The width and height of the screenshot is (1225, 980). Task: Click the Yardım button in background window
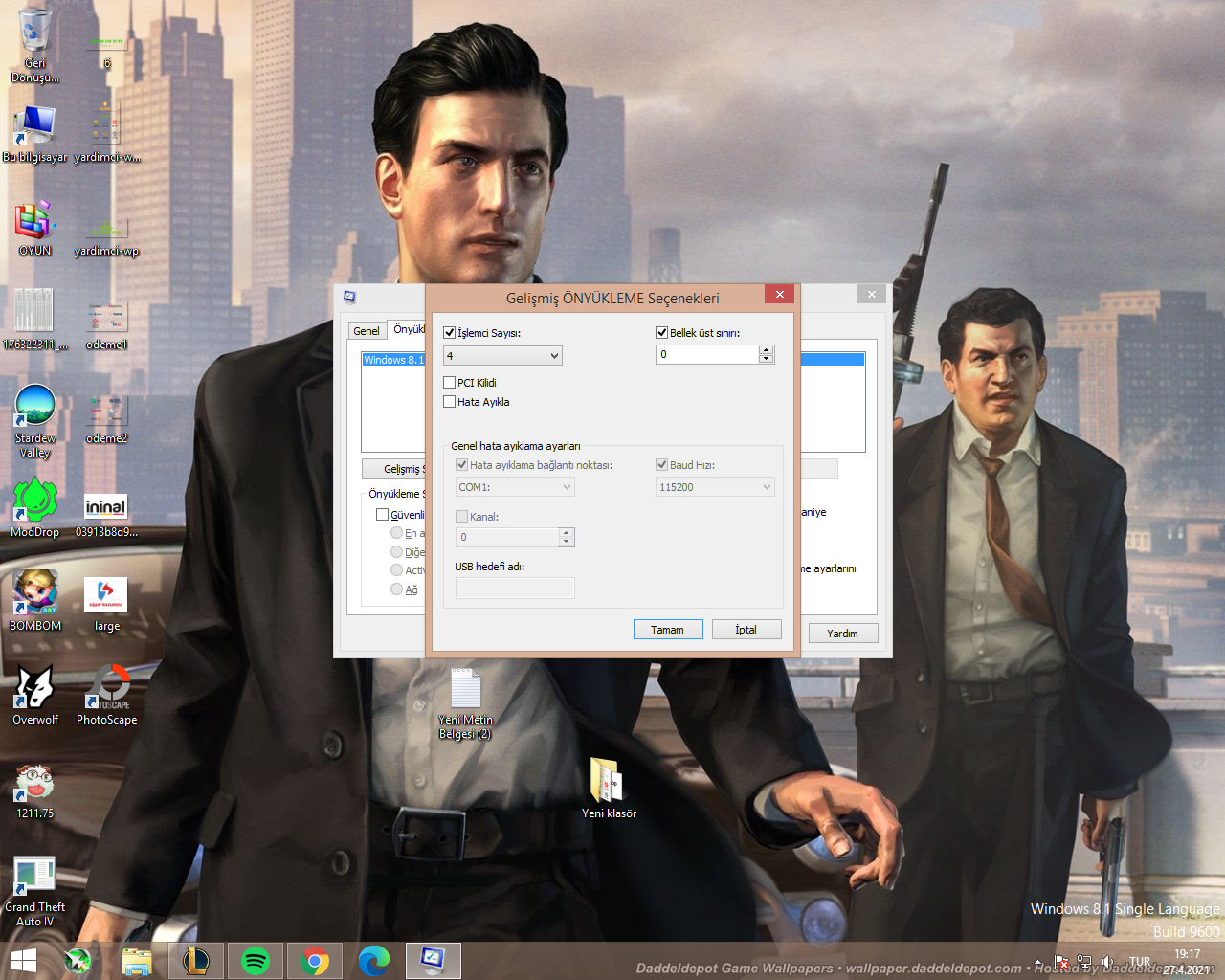843,634
